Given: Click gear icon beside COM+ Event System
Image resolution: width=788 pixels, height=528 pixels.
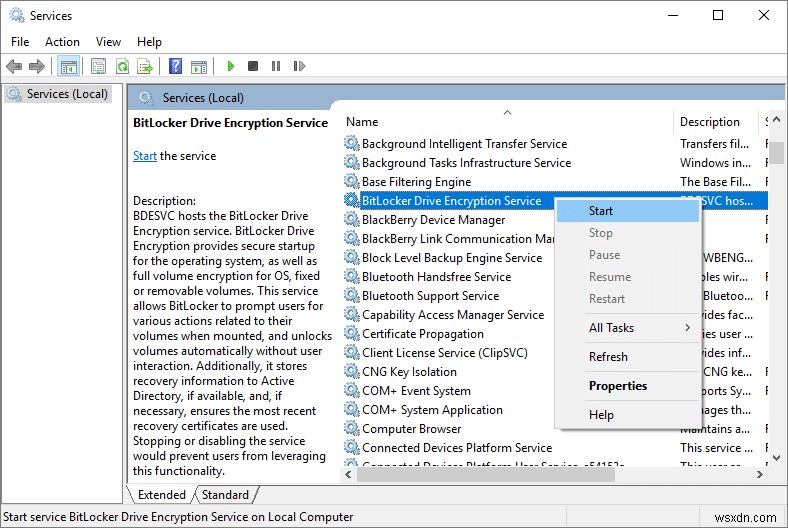Looking at the screenshot, I should [x=351, y=390].
